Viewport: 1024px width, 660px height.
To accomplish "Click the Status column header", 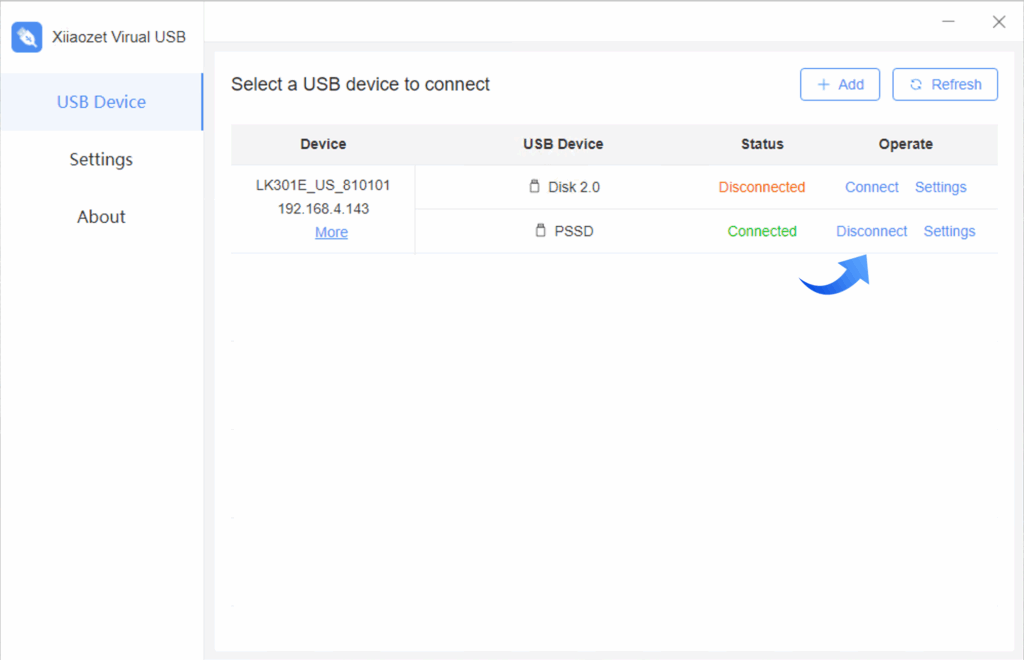I will [x=761, y=144].
